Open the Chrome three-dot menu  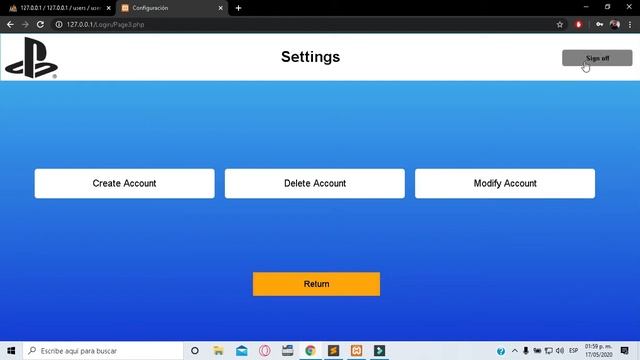pyautogui.click(x=630, y=24)
